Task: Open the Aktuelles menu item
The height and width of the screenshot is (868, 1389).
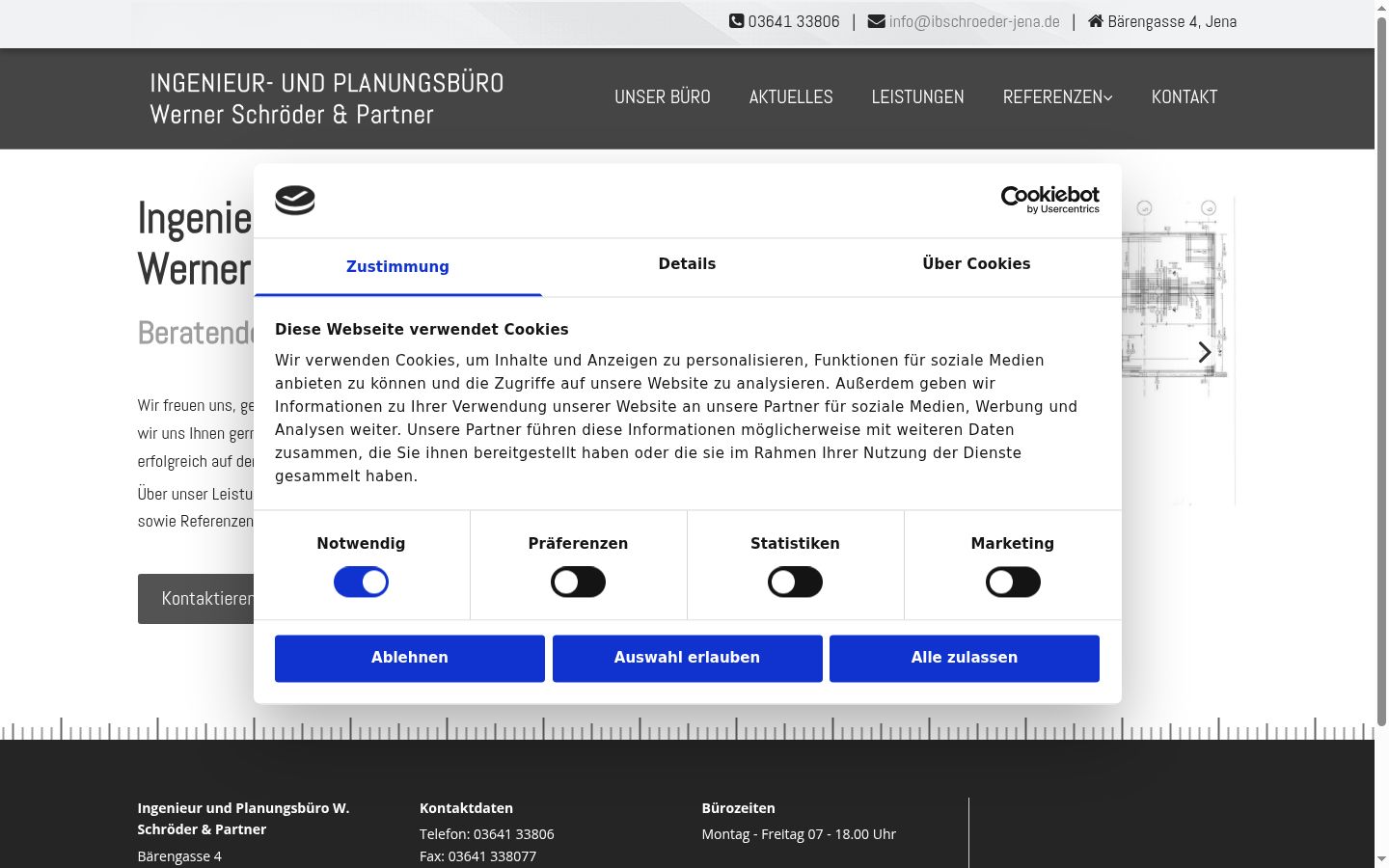Action: (x=791, y=97)
